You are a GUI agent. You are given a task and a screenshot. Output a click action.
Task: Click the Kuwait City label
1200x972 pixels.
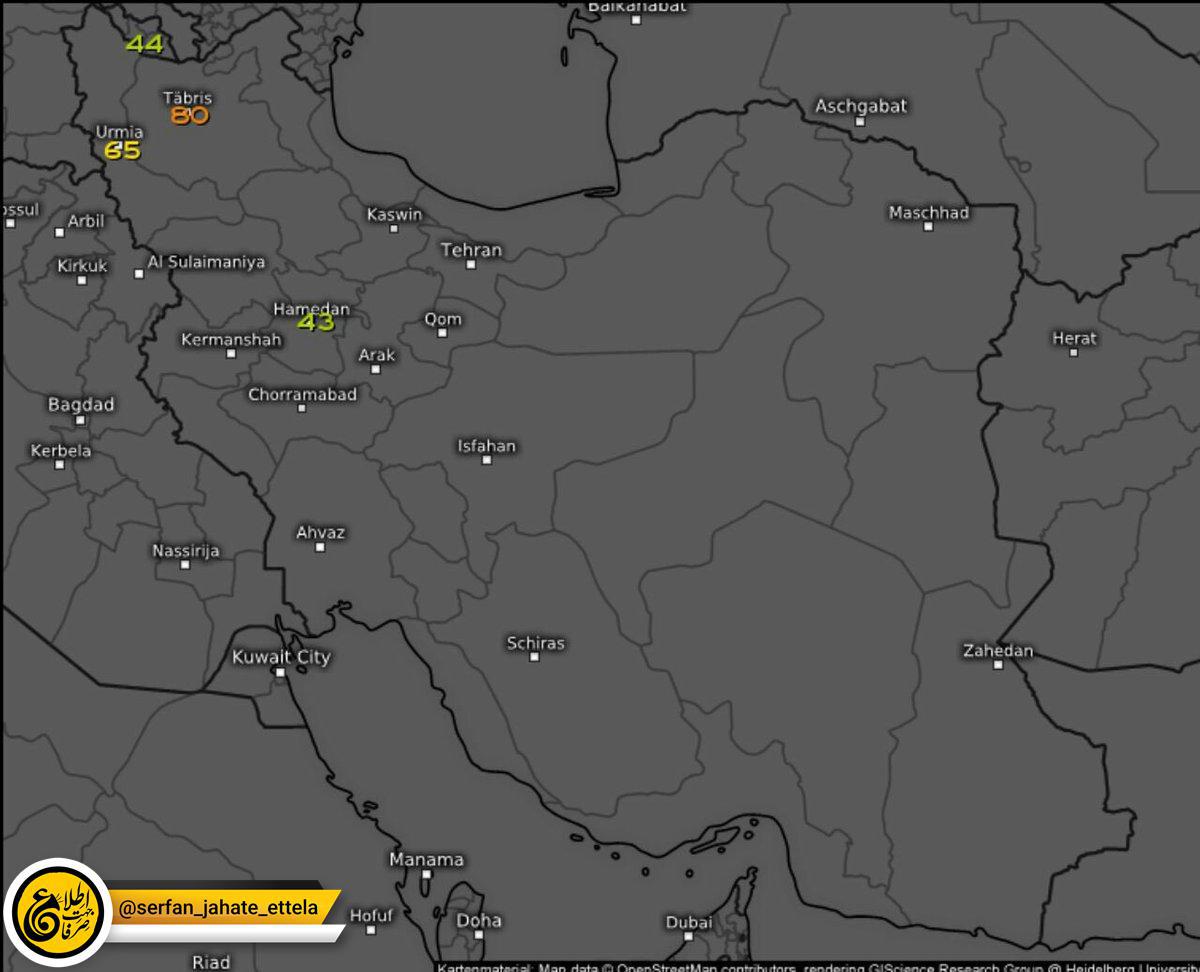click(x=281, y=657)
